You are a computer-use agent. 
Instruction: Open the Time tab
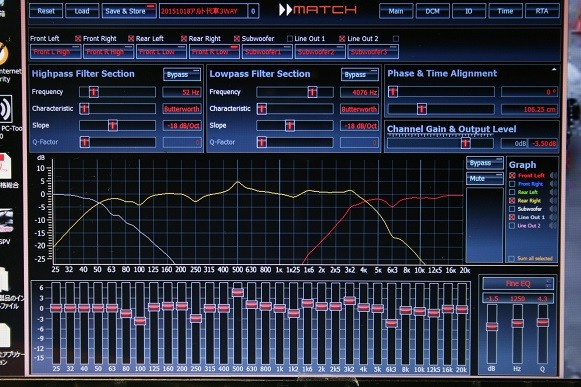coord(505,11)
